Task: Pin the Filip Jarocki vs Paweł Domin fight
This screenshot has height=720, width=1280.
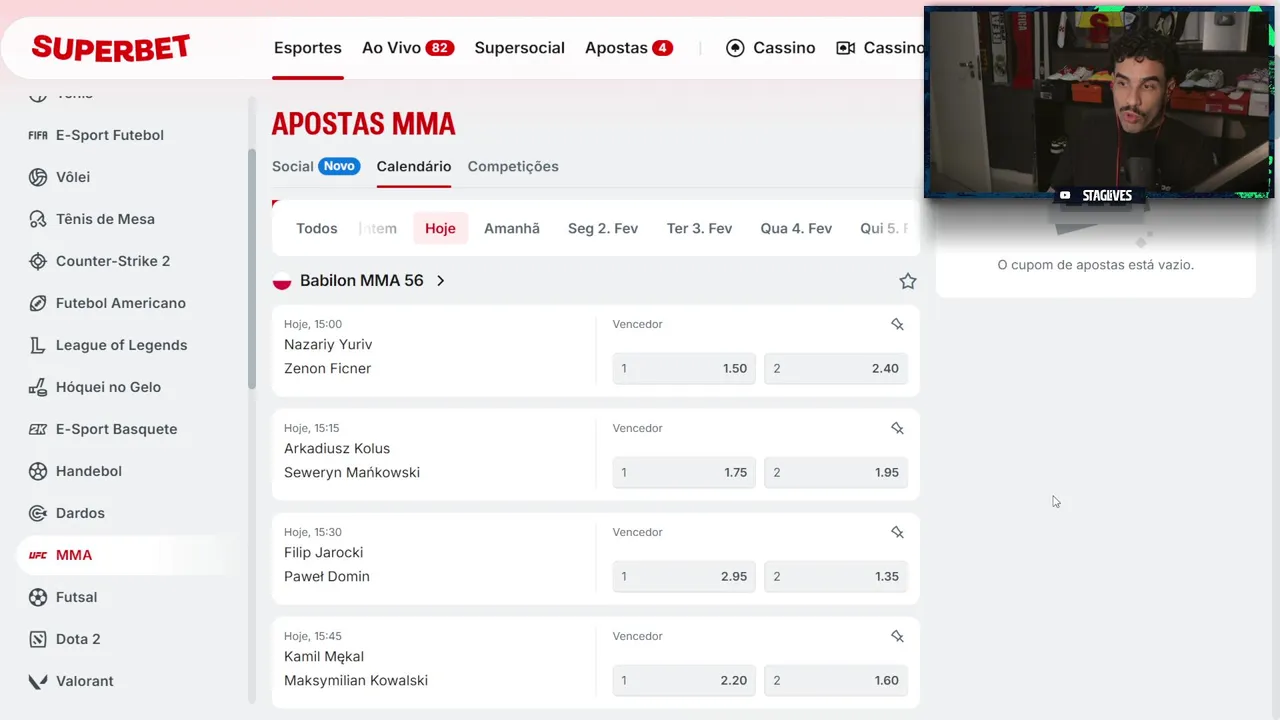Action: (x=897, y=532)
